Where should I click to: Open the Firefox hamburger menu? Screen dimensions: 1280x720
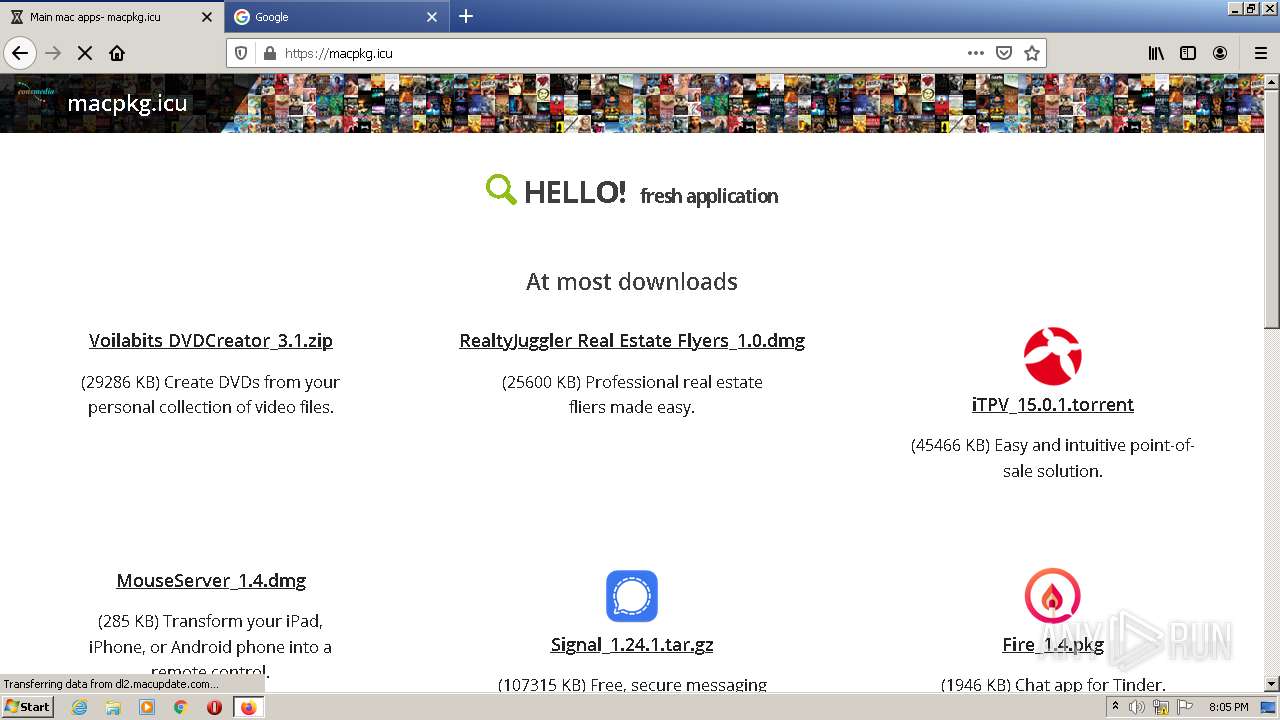1260,53
